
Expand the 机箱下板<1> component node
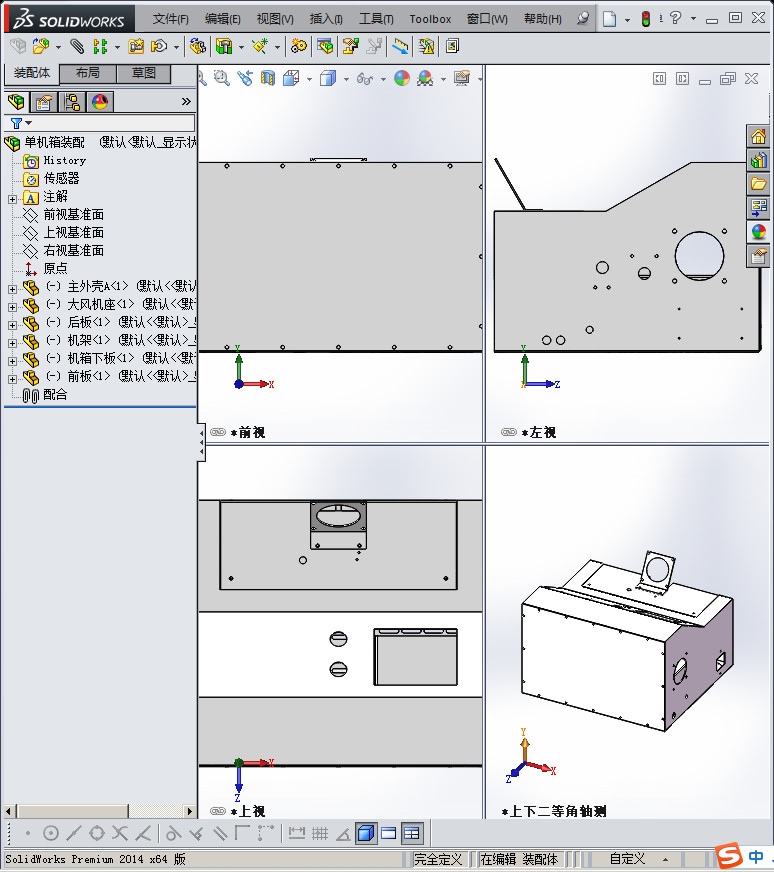click(x=12, y=361)
